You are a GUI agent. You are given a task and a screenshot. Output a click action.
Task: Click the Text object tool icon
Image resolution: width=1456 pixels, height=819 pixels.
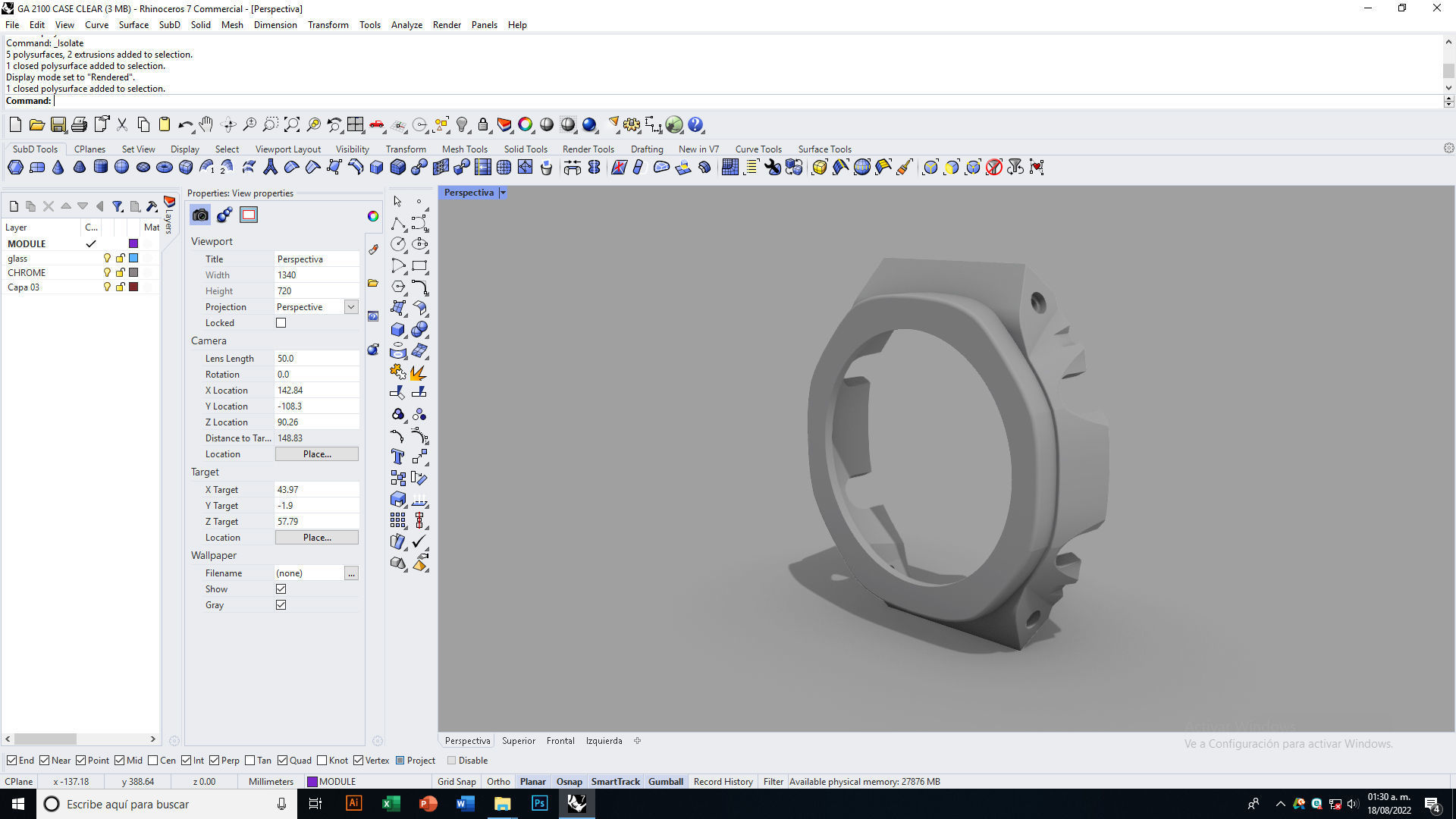397,457
